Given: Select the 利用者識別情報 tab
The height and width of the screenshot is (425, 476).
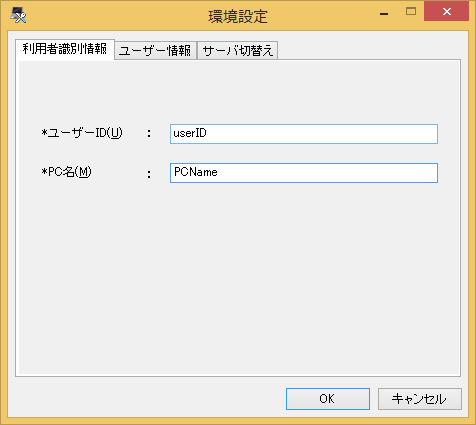Looking at the screenshot, I should [x=65, y=49].
